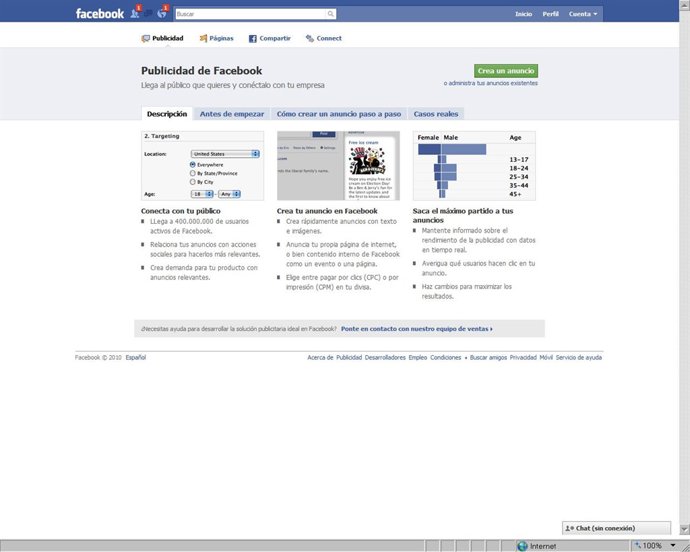
Task: Open friend requests notification icon
Action: pyautogui.click(x=135, y=13)
